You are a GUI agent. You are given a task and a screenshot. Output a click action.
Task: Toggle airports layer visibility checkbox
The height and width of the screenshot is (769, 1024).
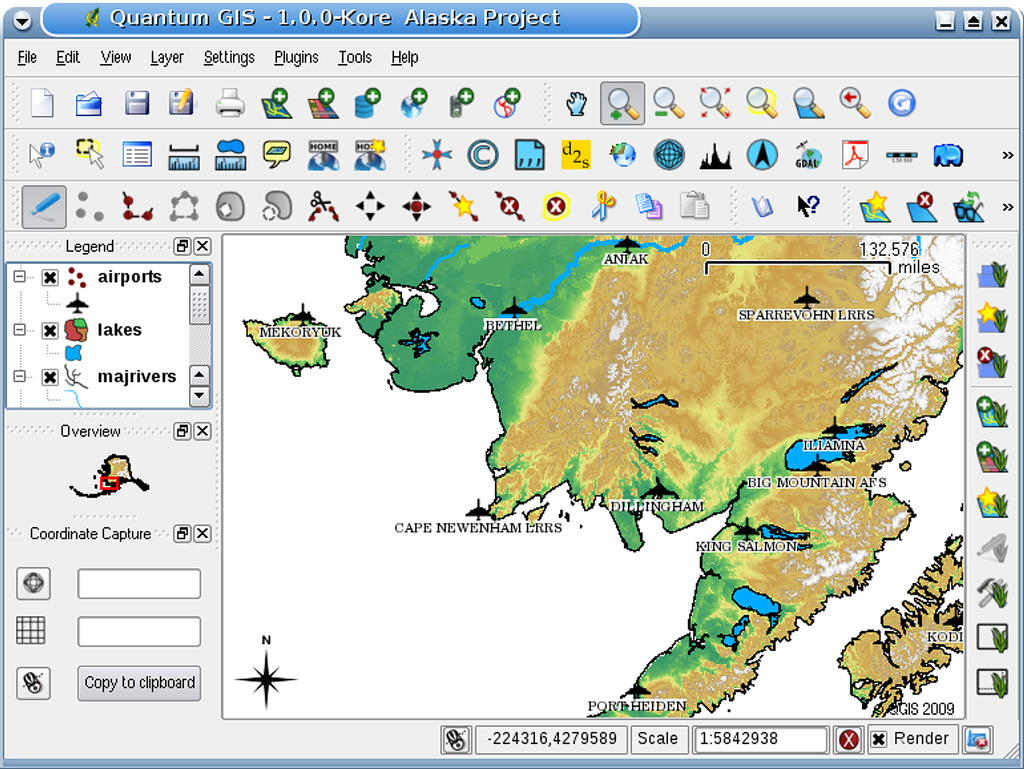(50, 277)
